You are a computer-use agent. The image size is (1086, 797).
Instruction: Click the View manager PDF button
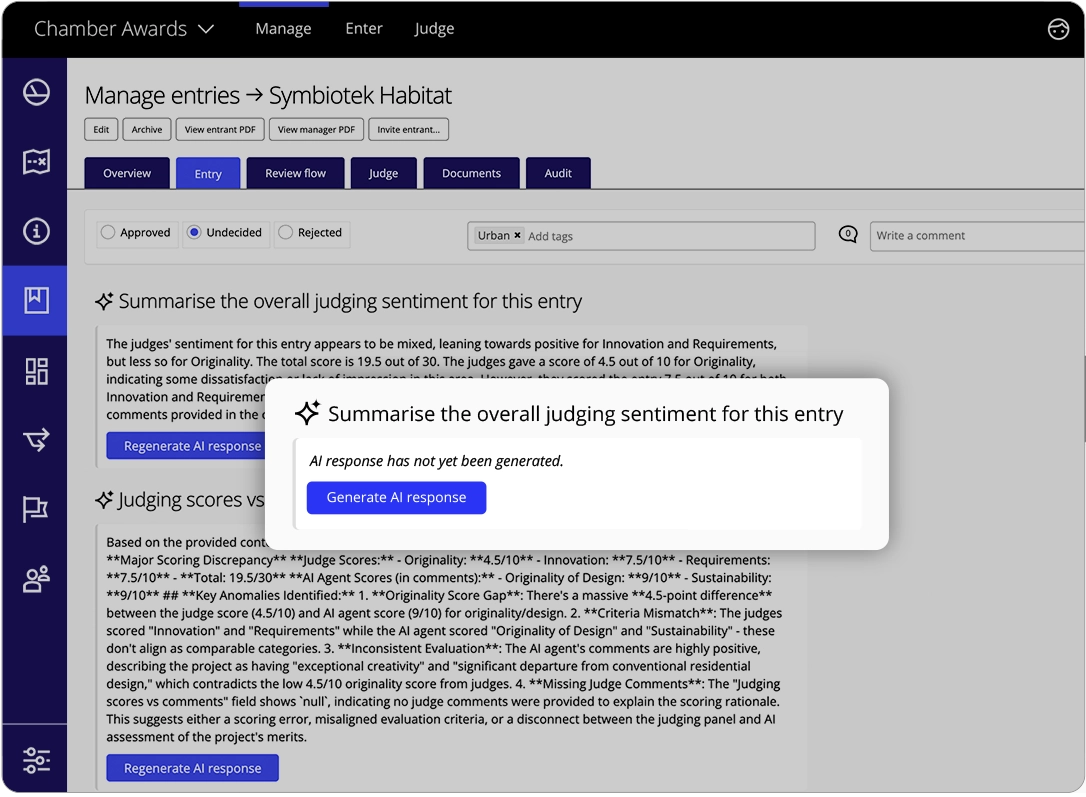[316, 130]
